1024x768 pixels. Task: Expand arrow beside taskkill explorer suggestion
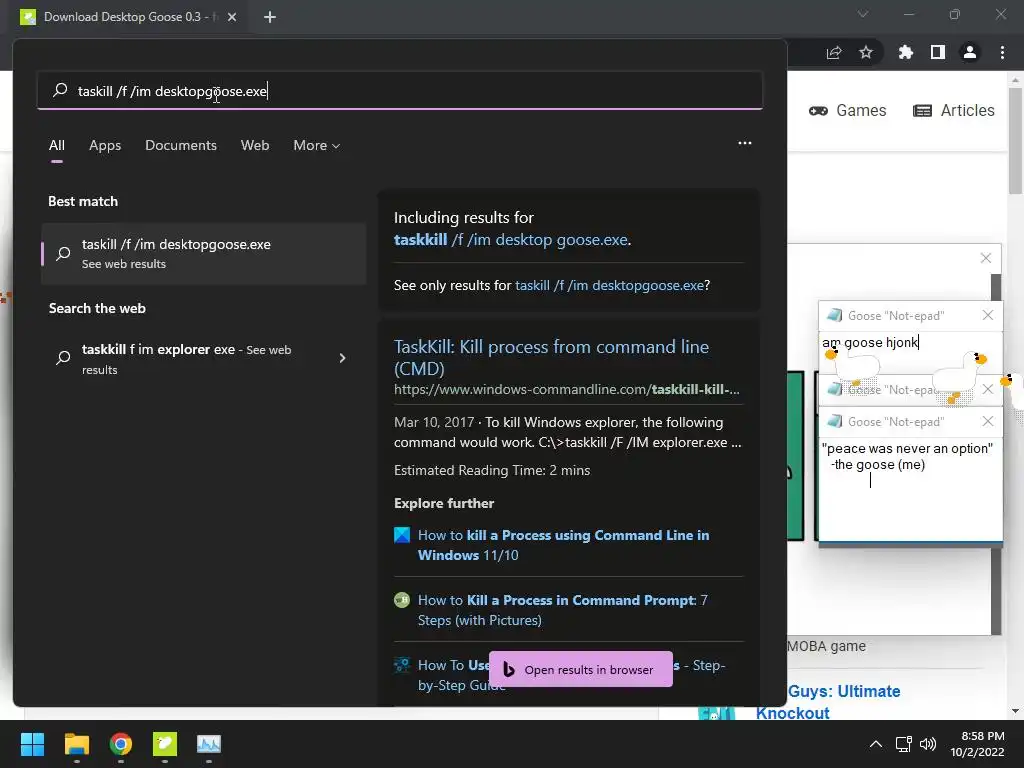click(x=342, y=358)
